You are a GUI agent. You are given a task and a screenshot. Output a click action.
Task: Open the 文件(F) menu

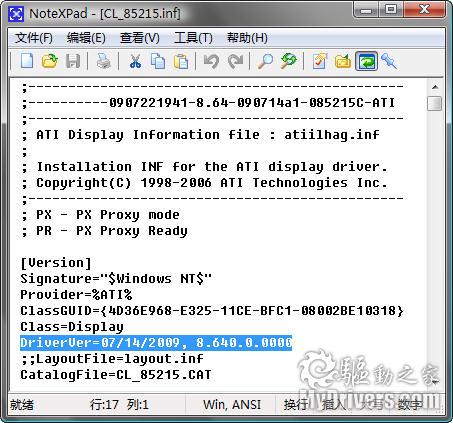34,38
